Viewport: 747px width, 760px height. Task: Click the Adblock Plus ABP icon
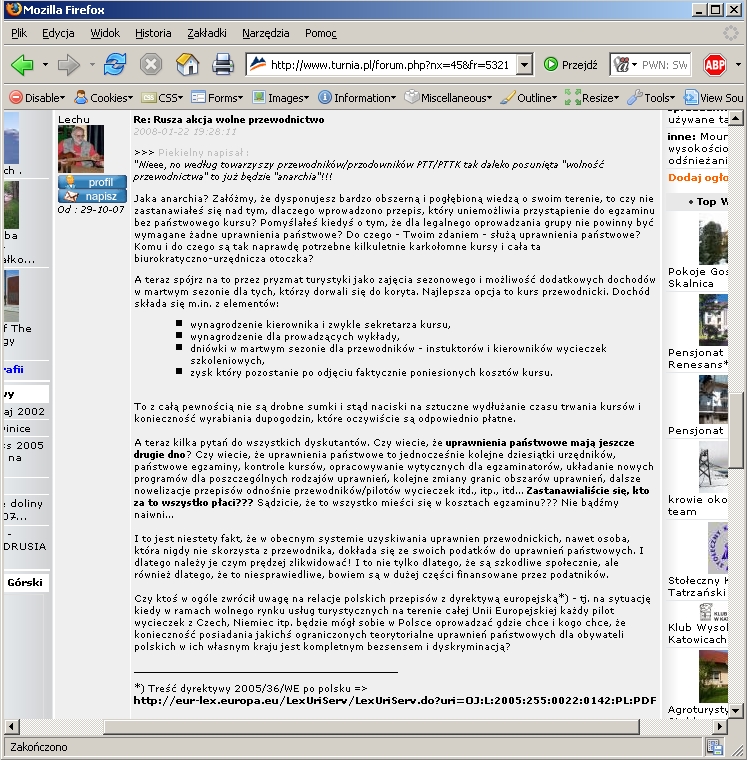tap(715, 64)
